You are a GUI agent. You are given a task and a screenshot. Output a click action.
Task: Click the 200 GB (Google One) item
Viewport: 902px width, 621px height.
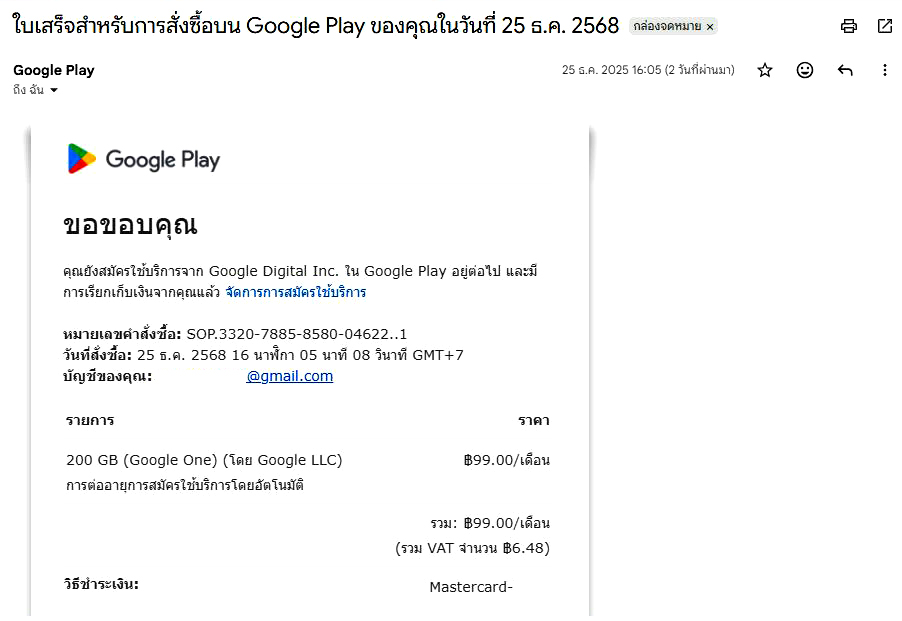(x=204, y=460)
